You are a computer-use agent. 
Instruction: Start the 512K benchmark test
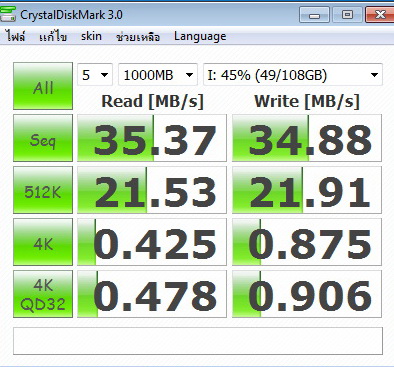tap(43, 190)
